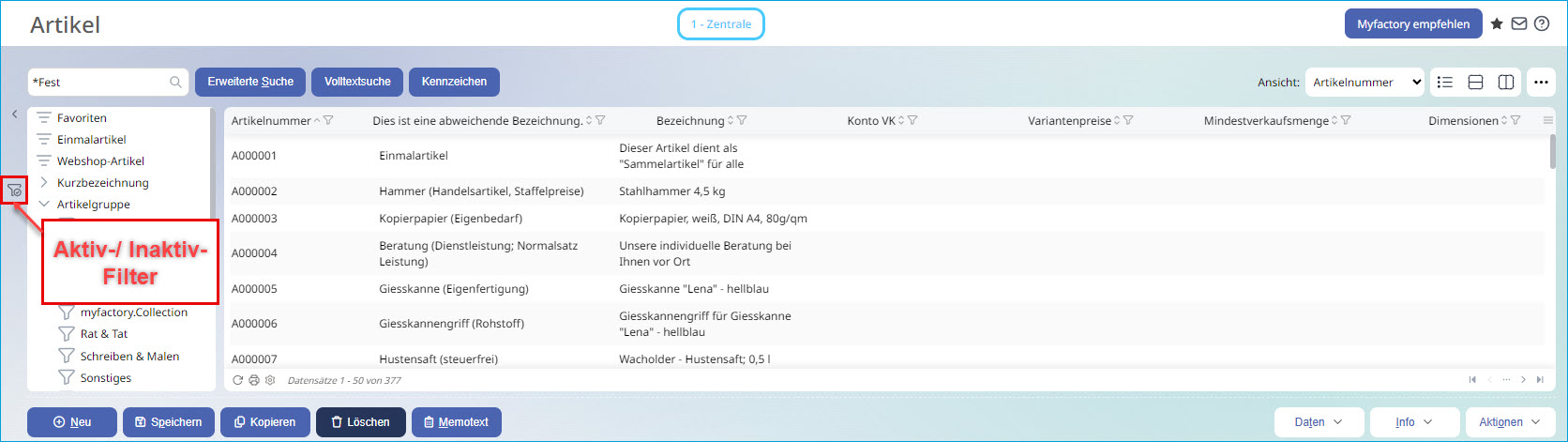Sort by Artikelnummer column arrow
Image resolution: width=1568 pixels, height=442 pixels.
(317, 121)
